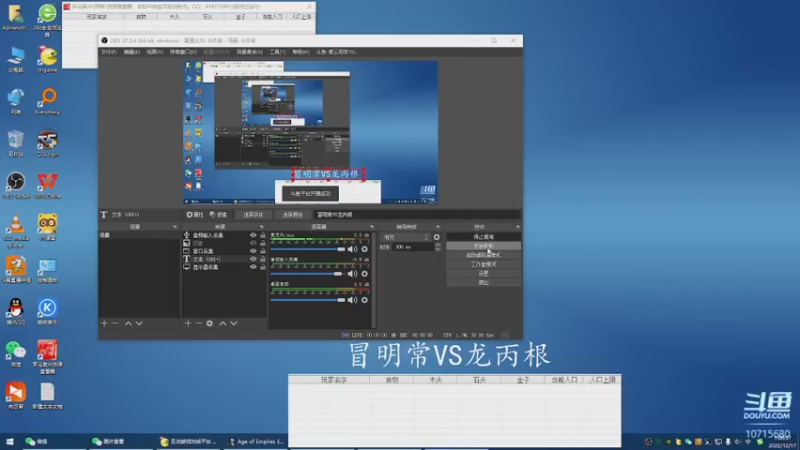This screenshot has height=450, width=800.
Task: Toggle visibility eye of 窗口采集 source
Action: pyautogui.click(x=253, y=251)
